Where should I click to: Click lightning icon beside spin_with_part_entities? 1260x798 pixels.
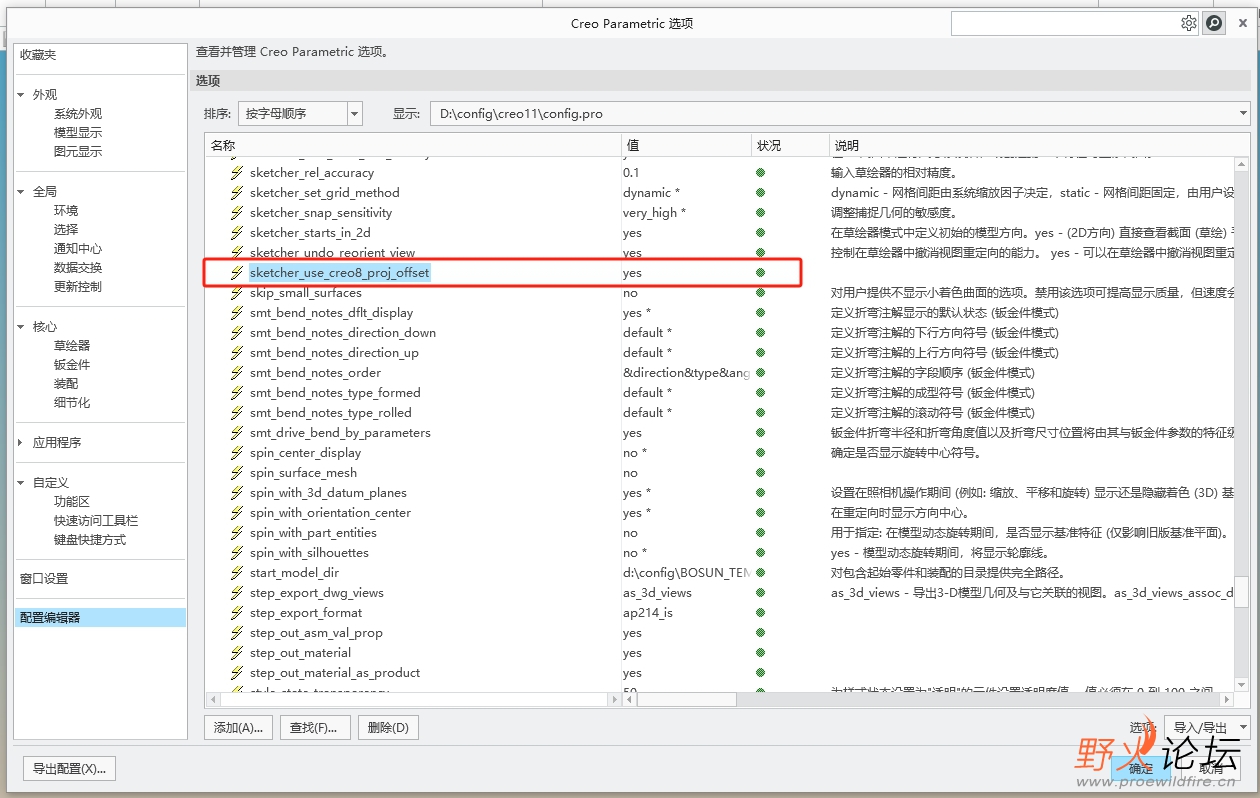[x=237, y=533]
